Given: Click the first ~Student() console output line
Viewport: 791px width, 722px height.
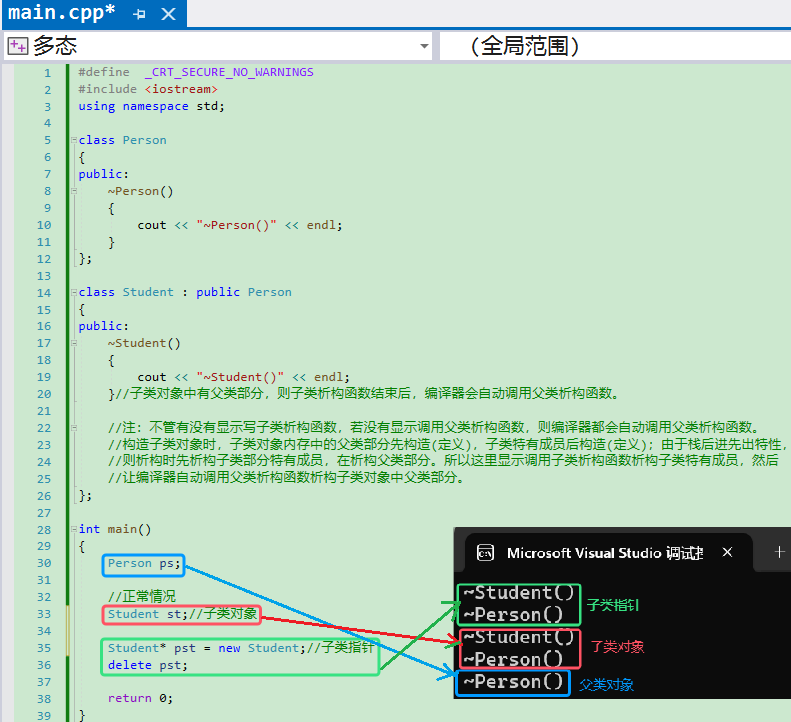Looking at the screenshot, I should (x=519, y=593).
